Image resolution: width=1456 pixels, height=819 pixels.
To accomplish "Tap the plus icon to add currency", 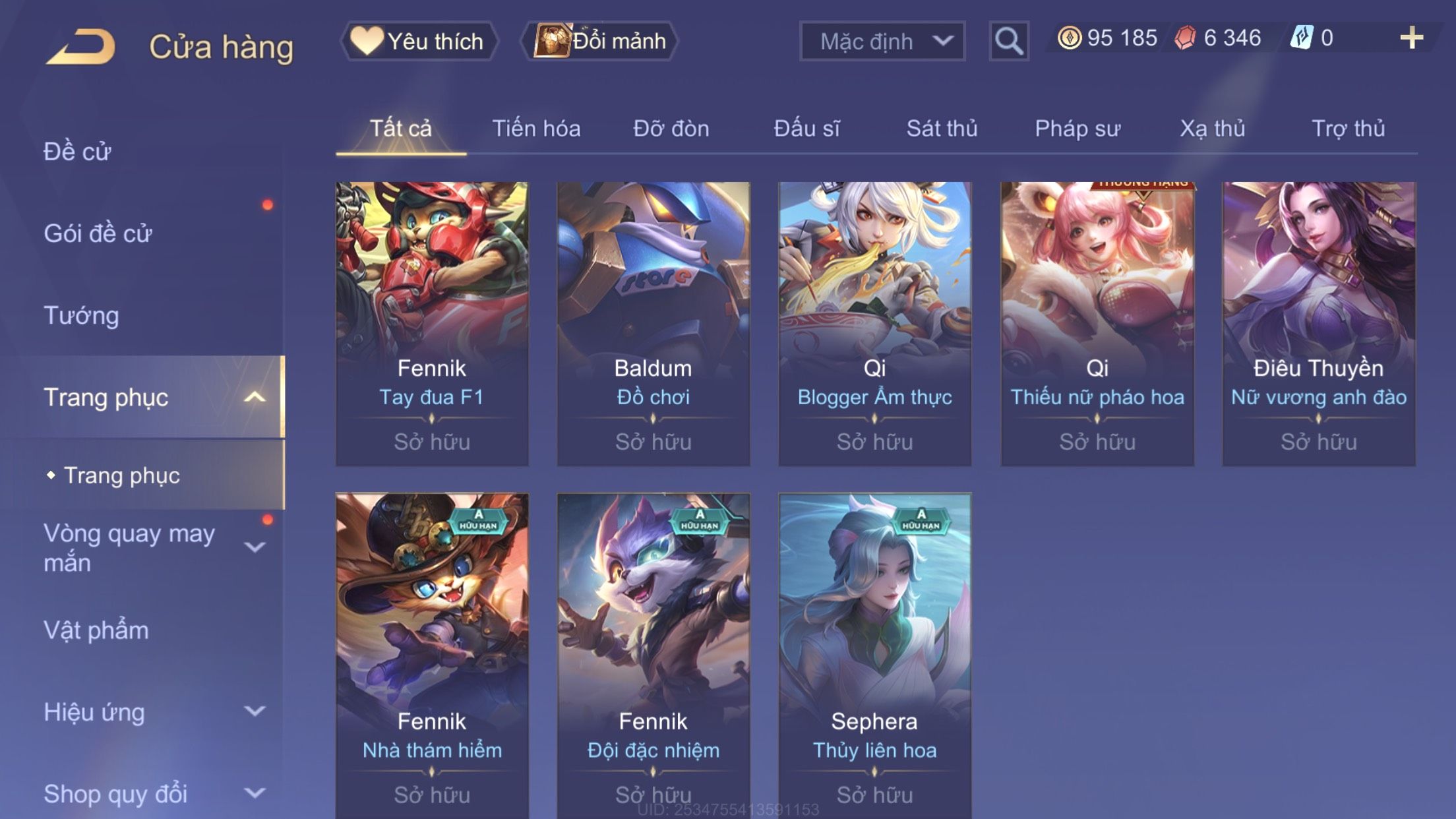I will pyautogui.click(x=1411, y=38).
